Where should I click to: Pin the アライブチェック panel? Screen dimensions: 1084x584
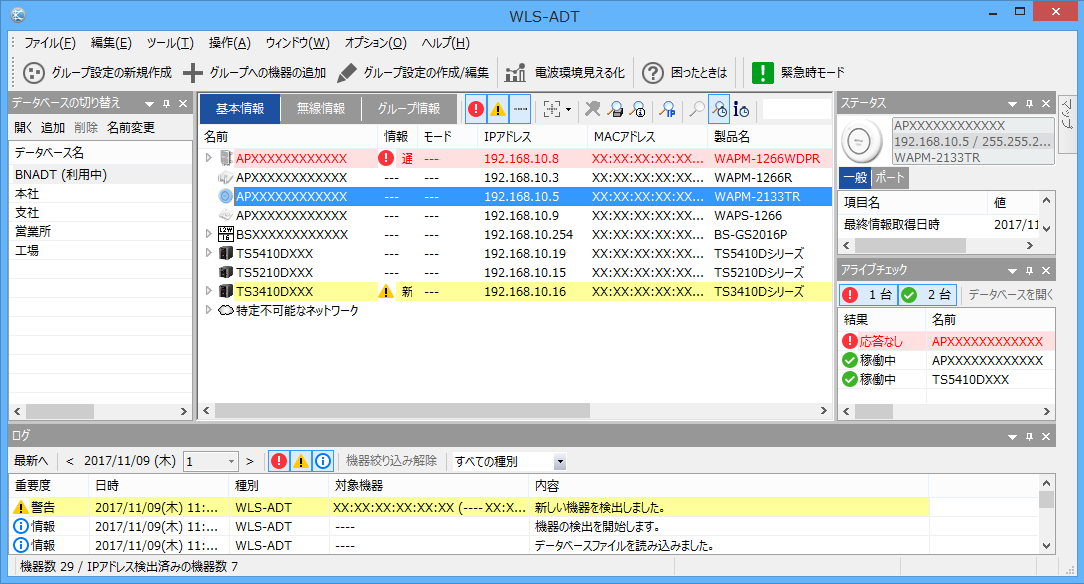[x=1029, y=270]
